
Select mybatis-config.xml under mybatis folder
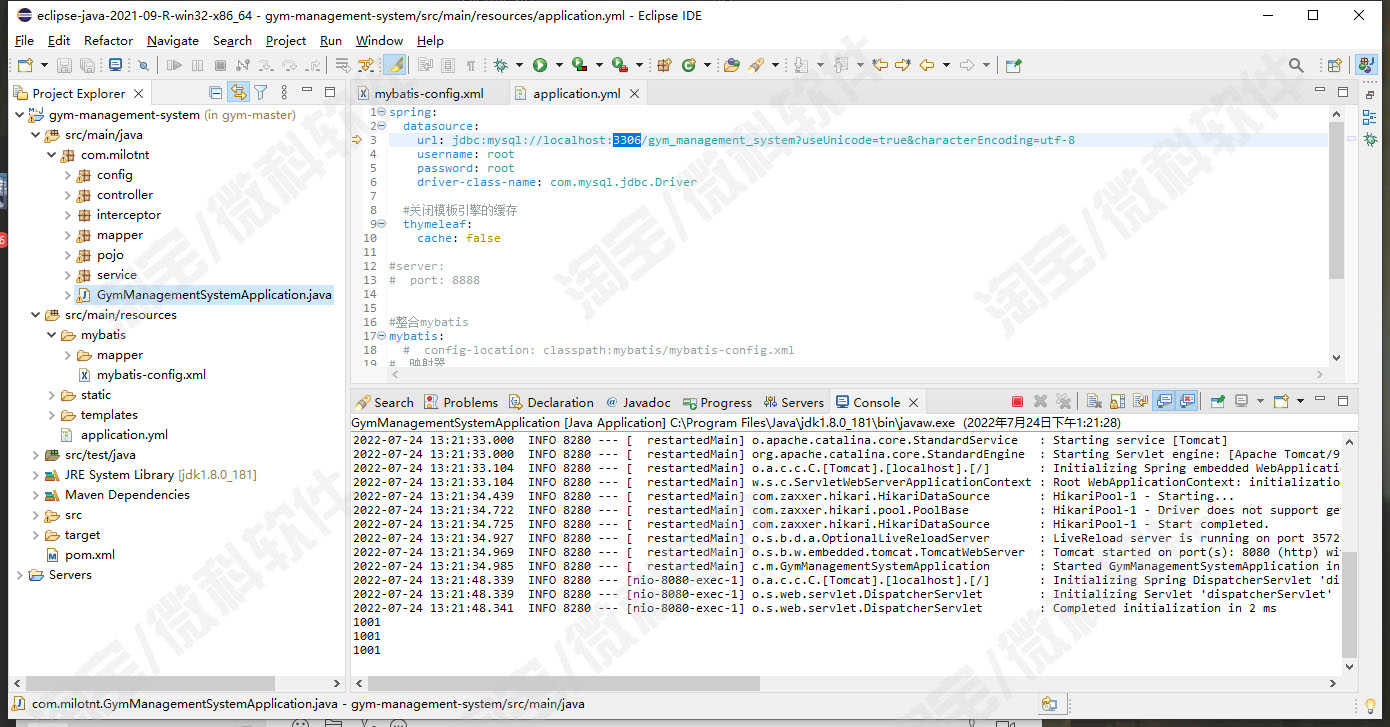click(x=151, y=375)
